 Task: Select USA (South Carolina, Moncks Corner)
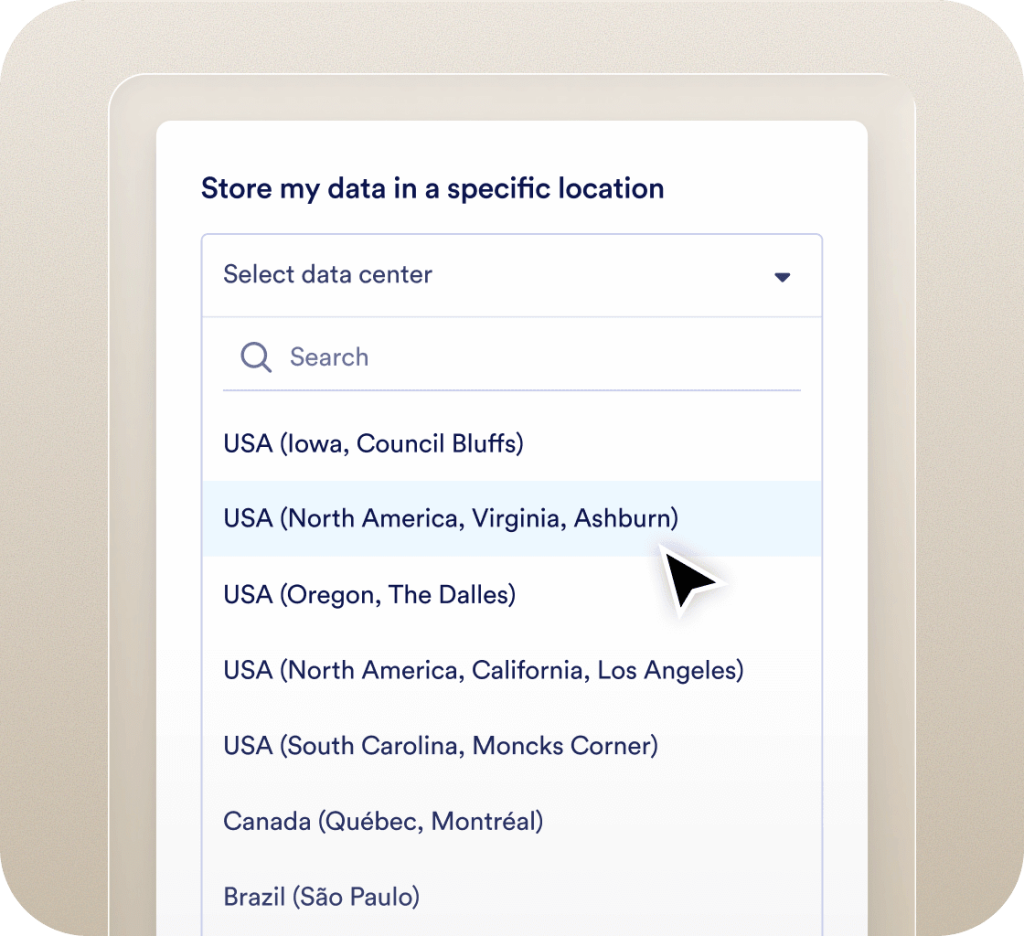pos(440,746)
